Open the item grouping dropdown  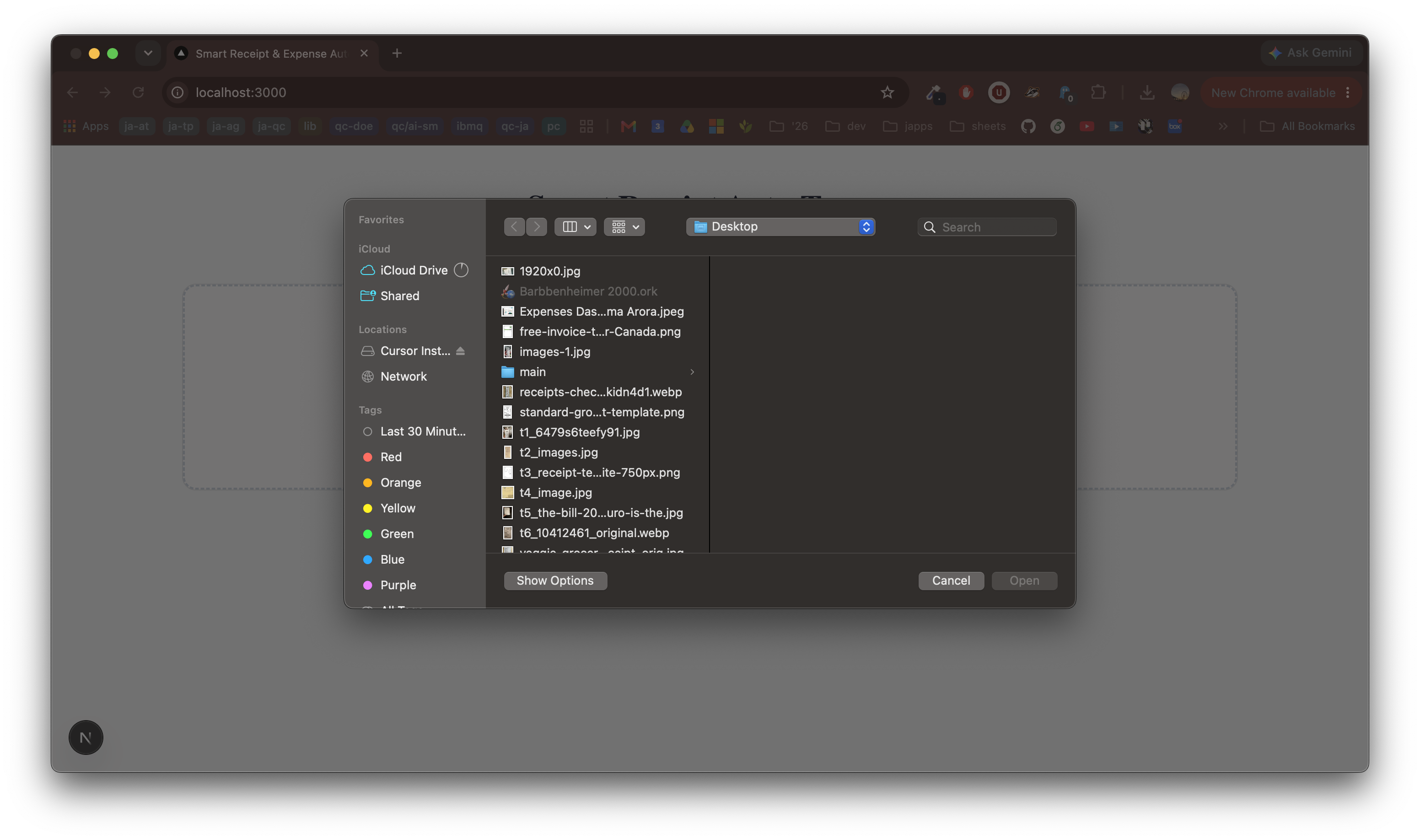click(624, 227)
